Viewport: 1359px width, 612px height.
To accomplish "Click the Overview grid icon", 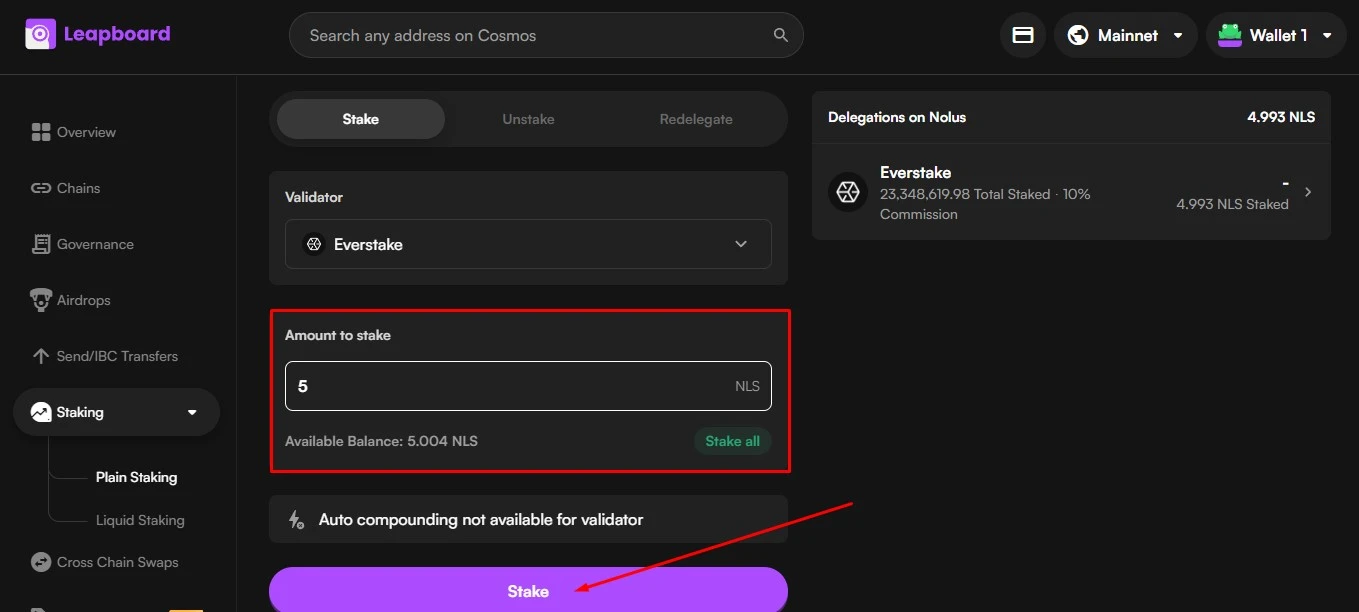I will [x=41, y=132].
